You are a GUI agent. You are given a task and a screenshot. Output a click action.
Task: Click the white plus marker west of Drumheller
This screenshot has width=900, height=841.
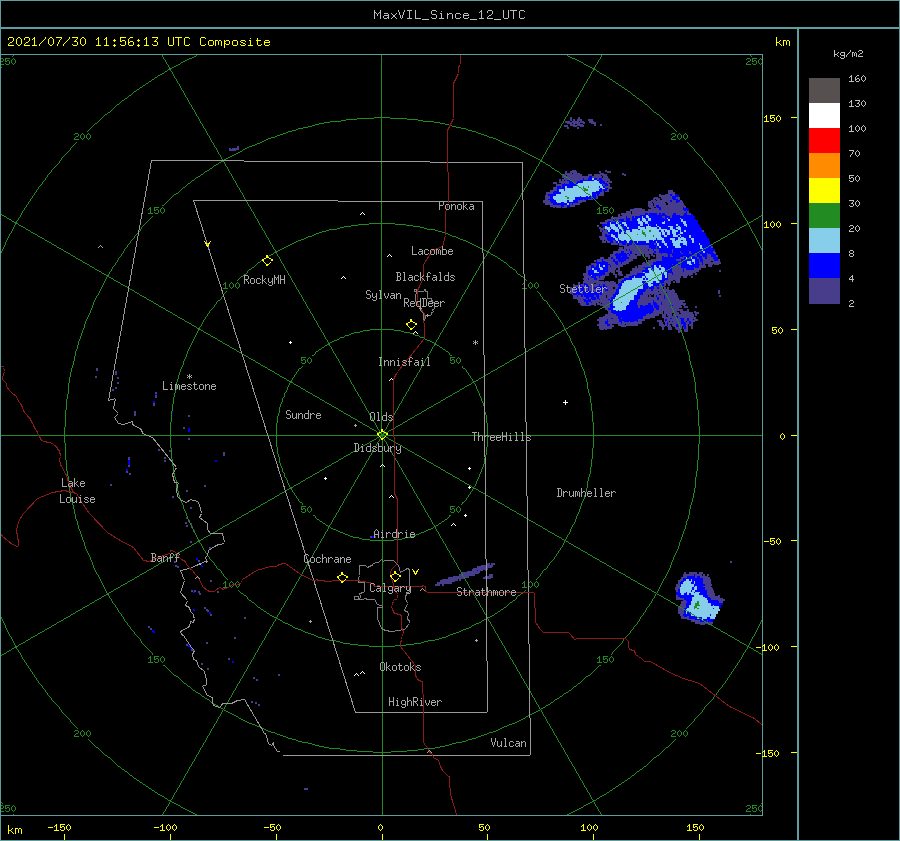[565, 402]
